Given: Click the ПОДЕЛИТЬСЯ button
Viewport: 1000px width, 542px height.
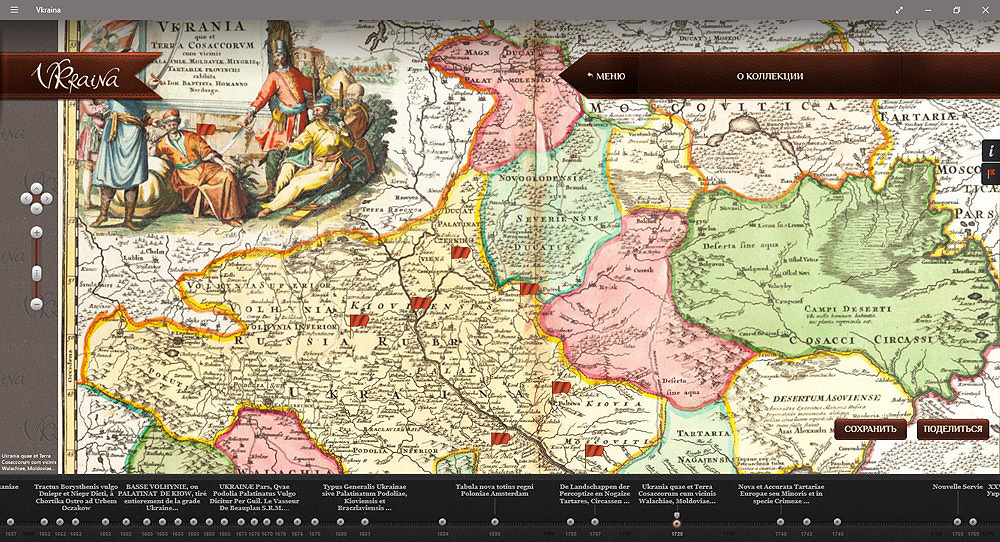Looking at the screenshot, I should pyautogui.click(x=953, y=429).
